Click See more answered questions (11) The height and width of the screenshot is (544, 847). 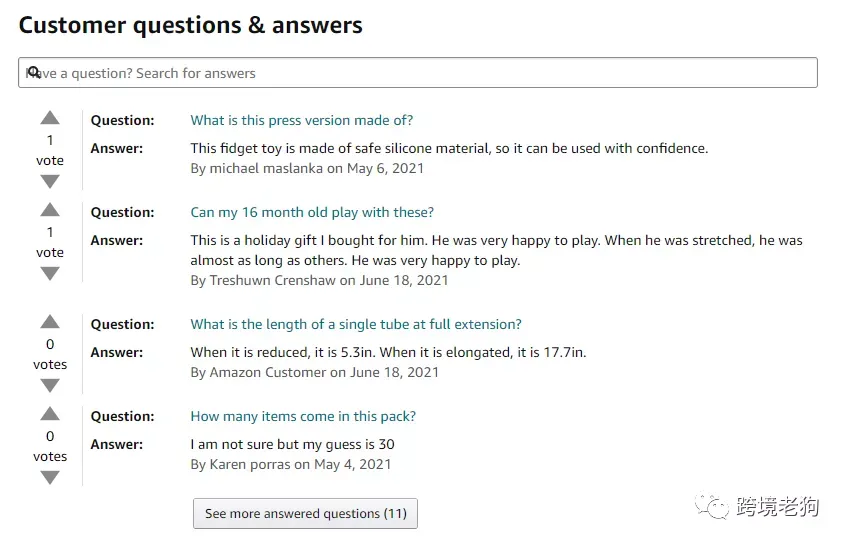[305, 513]
